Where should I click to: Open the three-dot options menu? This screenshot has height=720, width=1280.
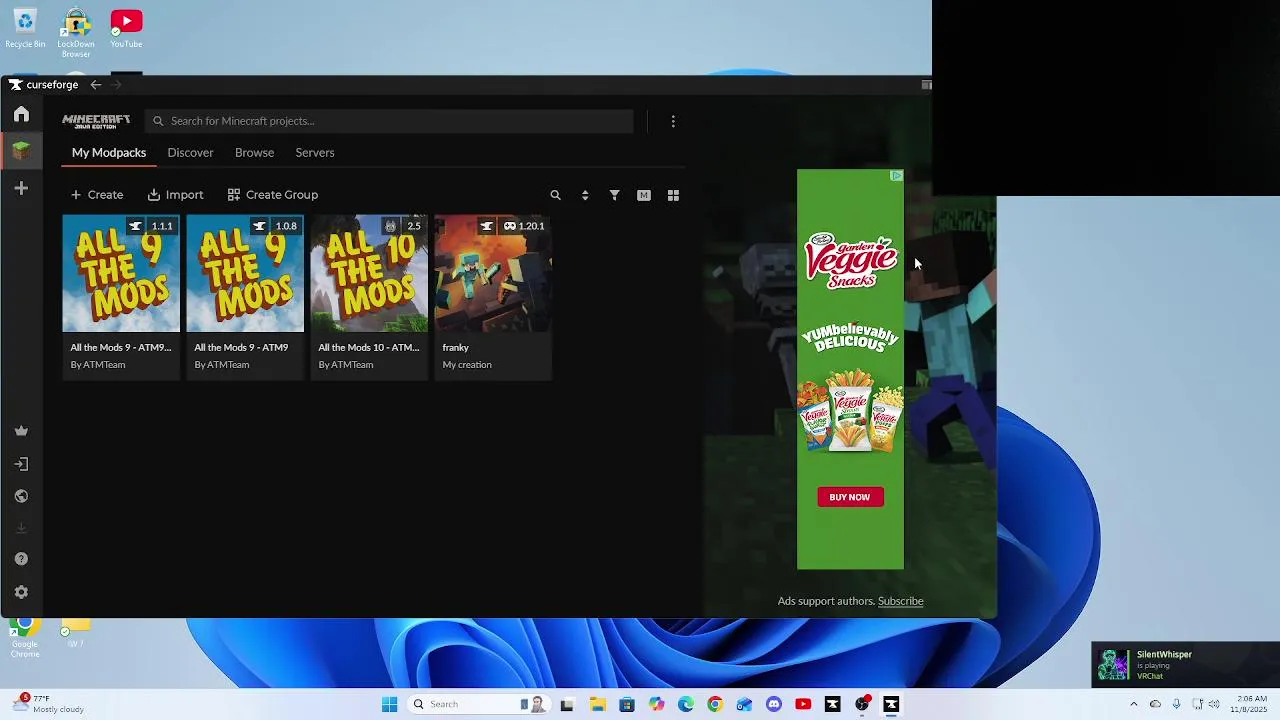coord(673,121)
